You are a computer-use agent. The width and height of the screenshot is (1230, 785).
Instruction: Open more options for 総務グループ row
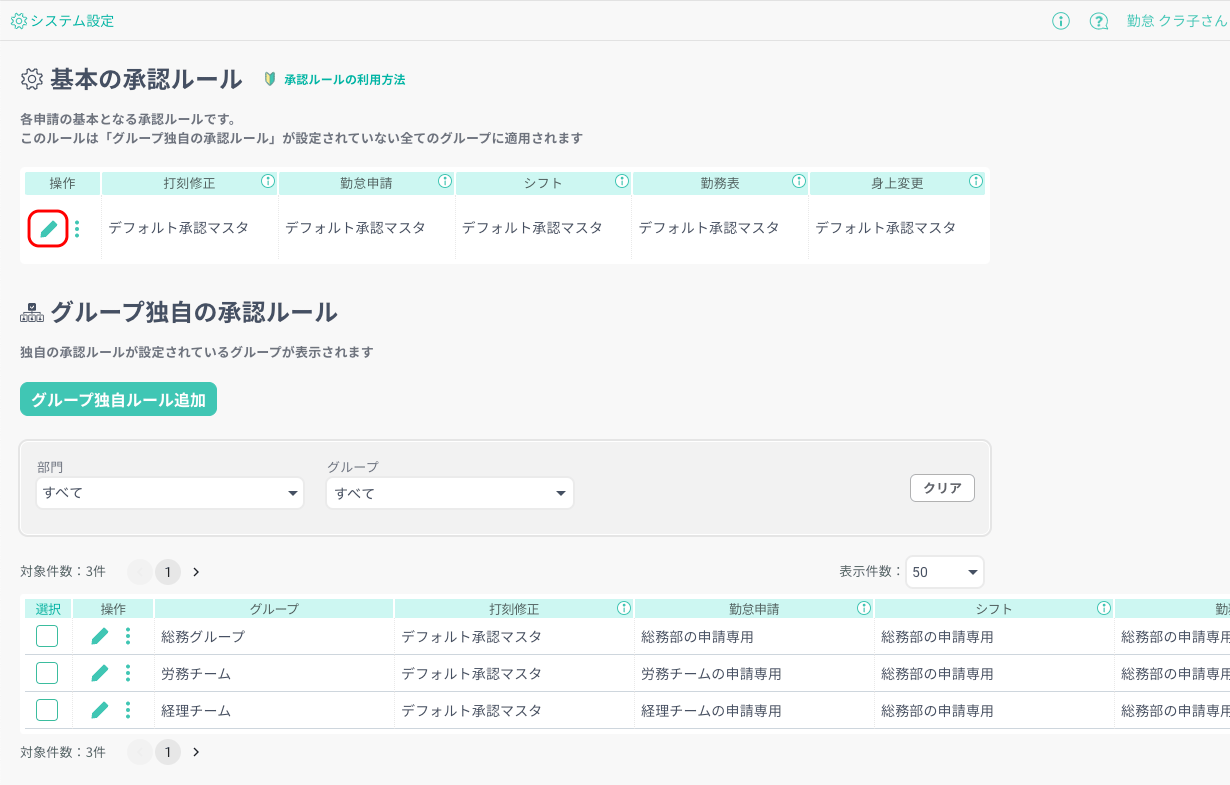(128, 636)
